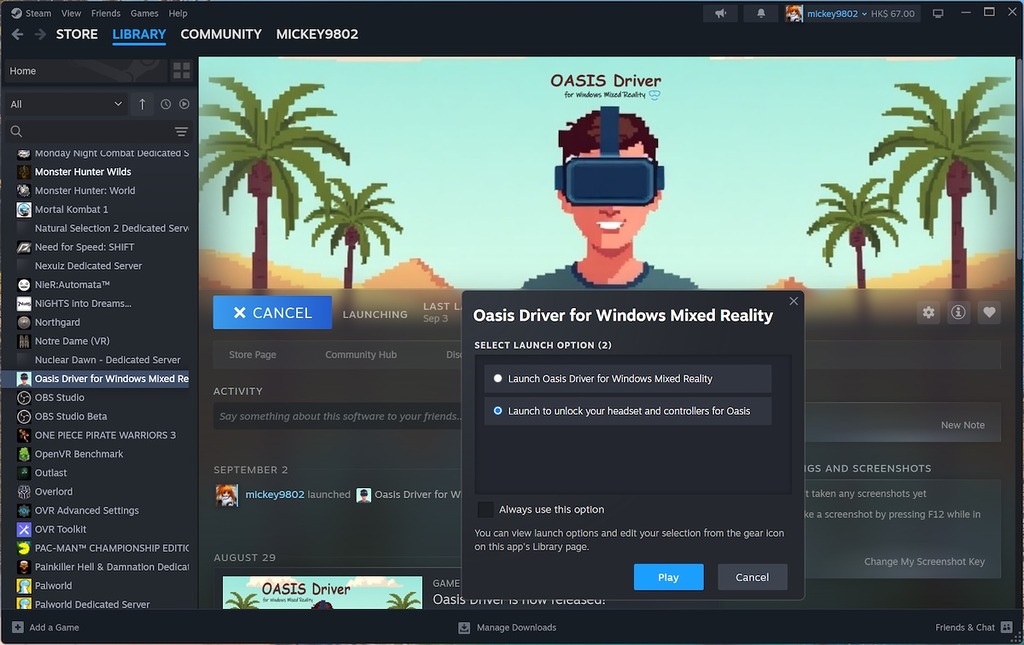Expand the All library filter dropdown

pos(65,104)
